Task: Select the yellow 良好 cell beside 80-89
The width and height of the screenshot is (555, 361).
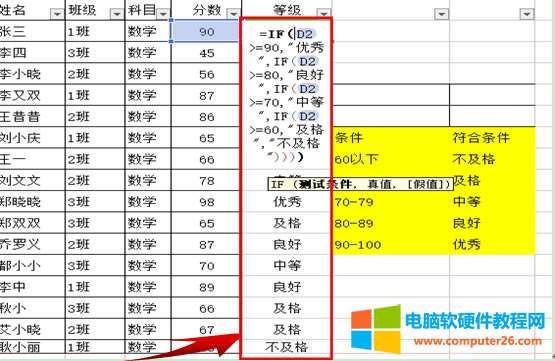Action: [x=493, y=223]
